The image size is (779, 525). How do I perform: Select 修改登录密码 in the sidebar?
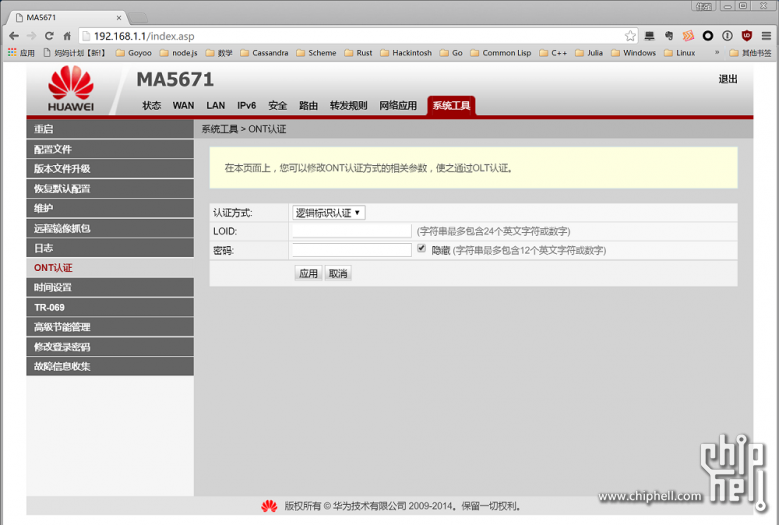[x=110, y=347]
